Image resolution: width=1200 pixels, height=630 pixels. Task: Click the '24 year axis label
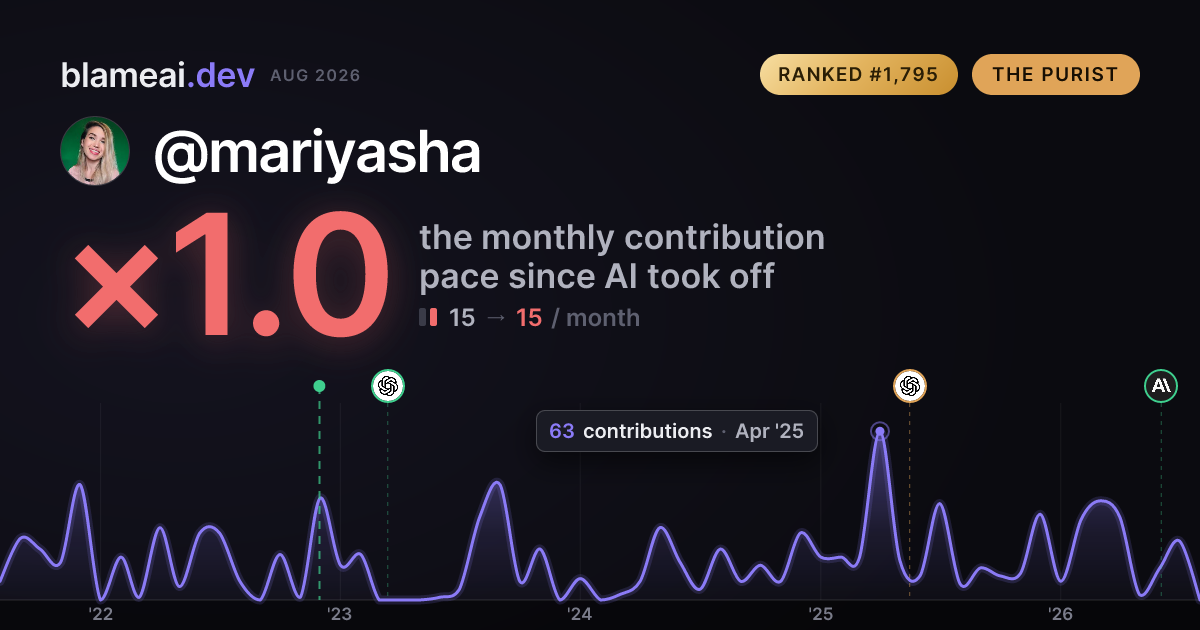[580, 614]
